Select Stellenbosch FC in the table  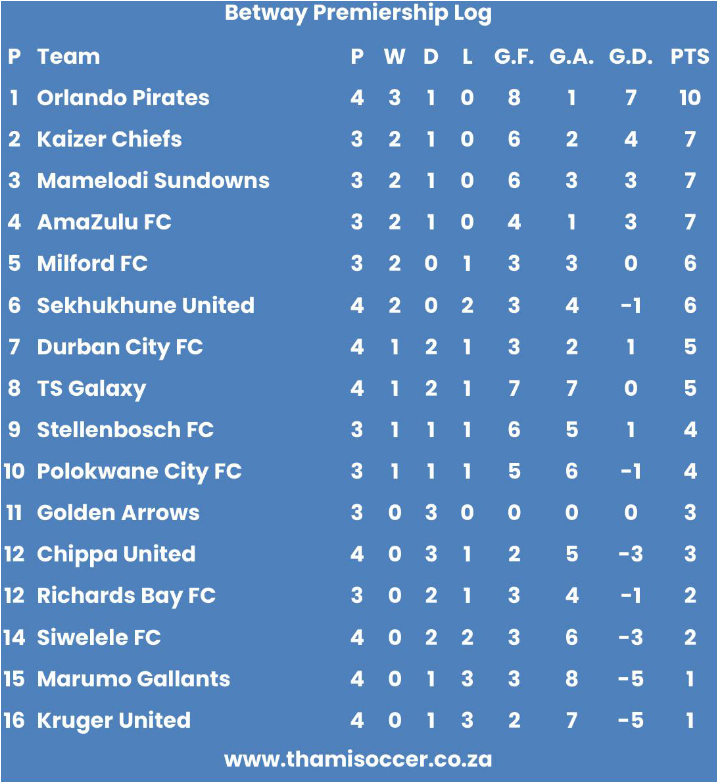125,429
